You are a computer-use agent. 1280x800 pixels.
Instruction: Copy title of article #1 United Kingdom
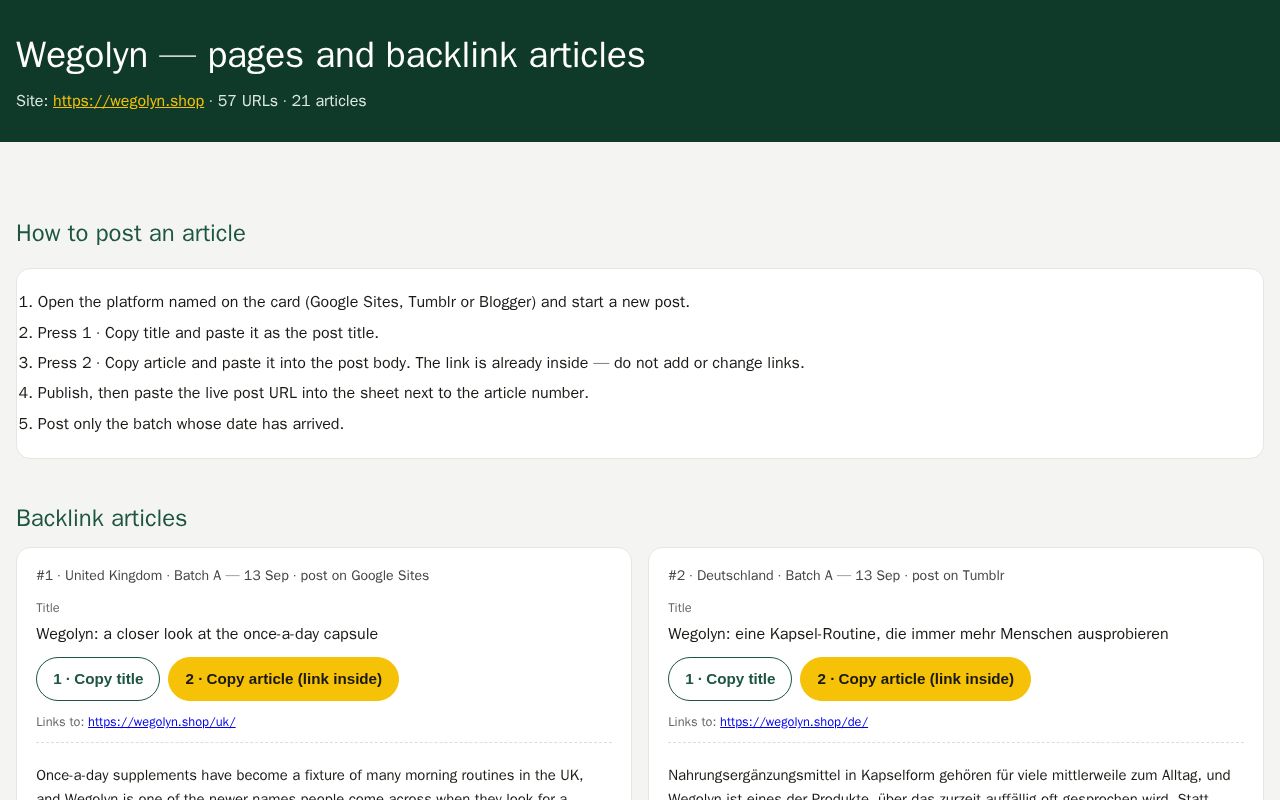click(x=98, y=679)
